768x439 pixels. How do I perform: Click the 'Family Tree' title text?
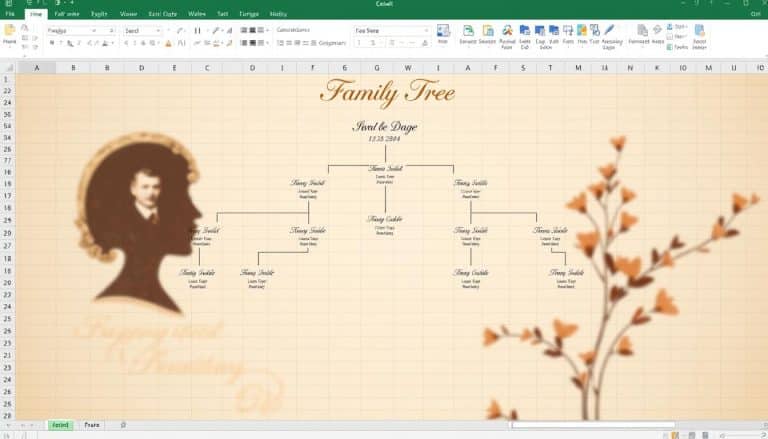point(387,92)
